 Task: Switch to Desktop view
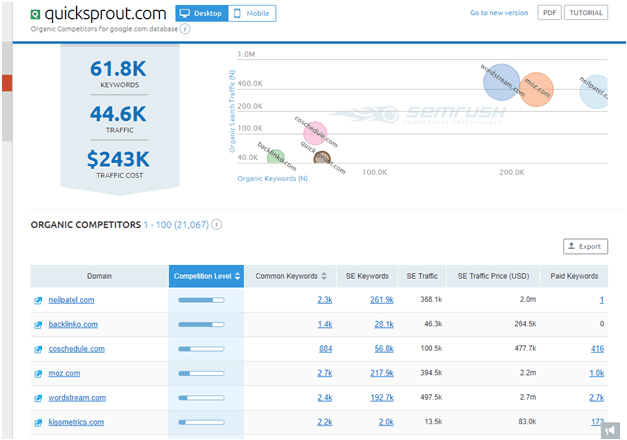pos(202,13)
